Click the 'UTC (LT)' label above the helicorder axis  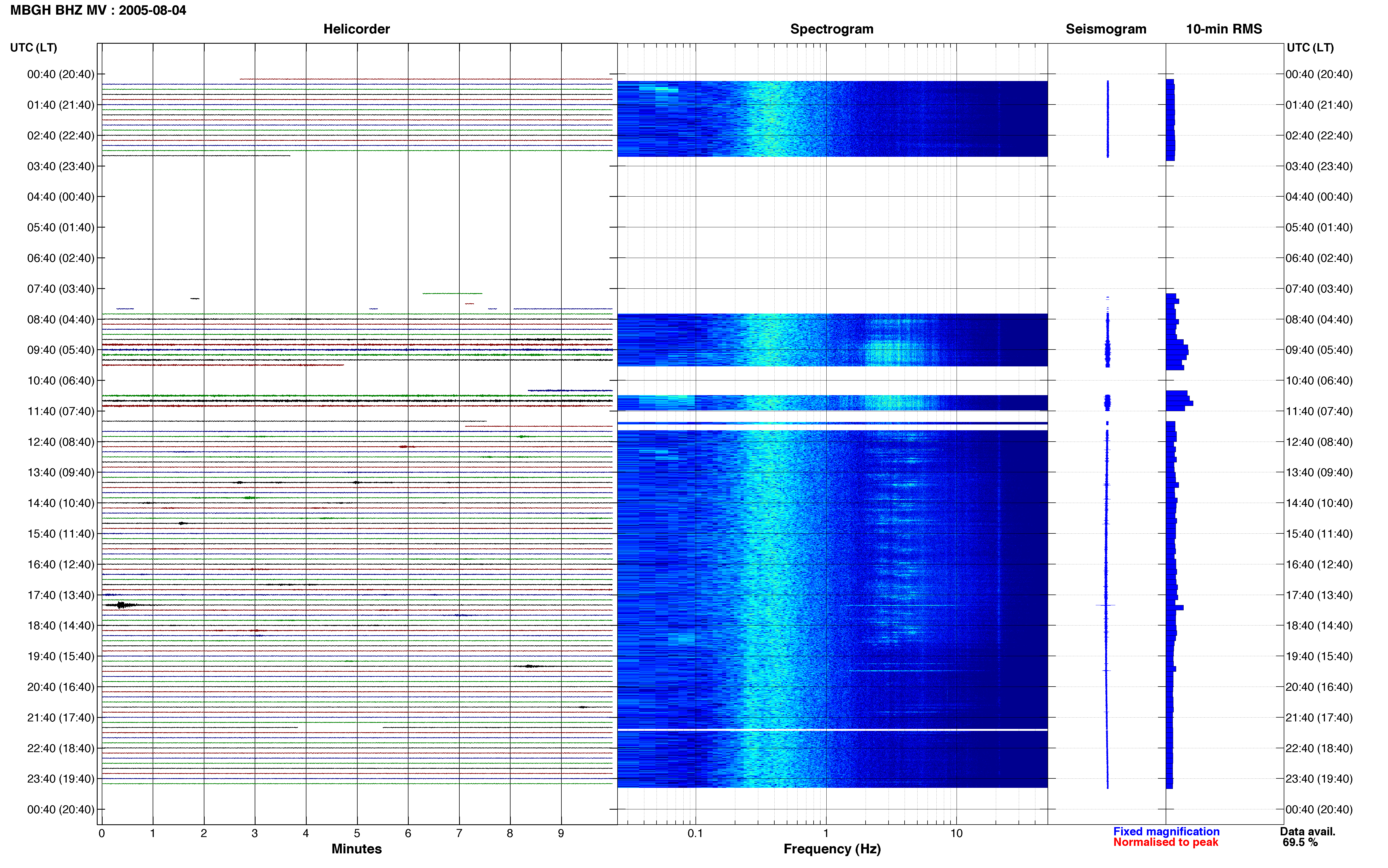coord(34,48)
